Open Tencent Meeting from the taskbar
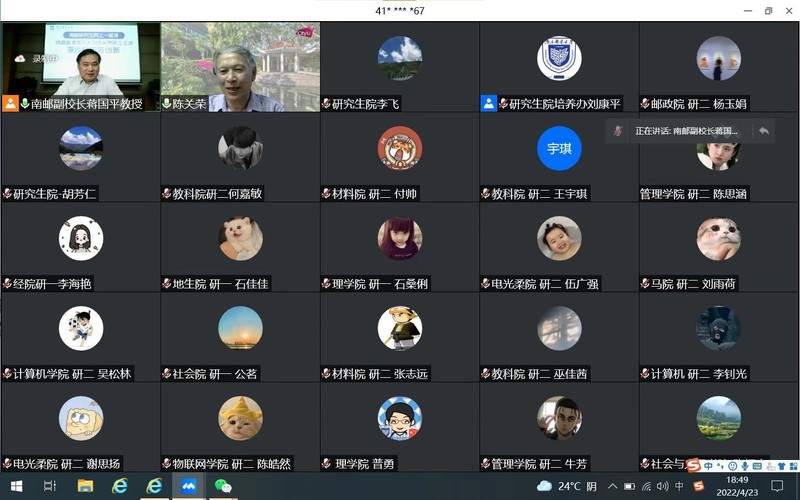The width and height of the screenshot is (800, 500). click(188, 486)
